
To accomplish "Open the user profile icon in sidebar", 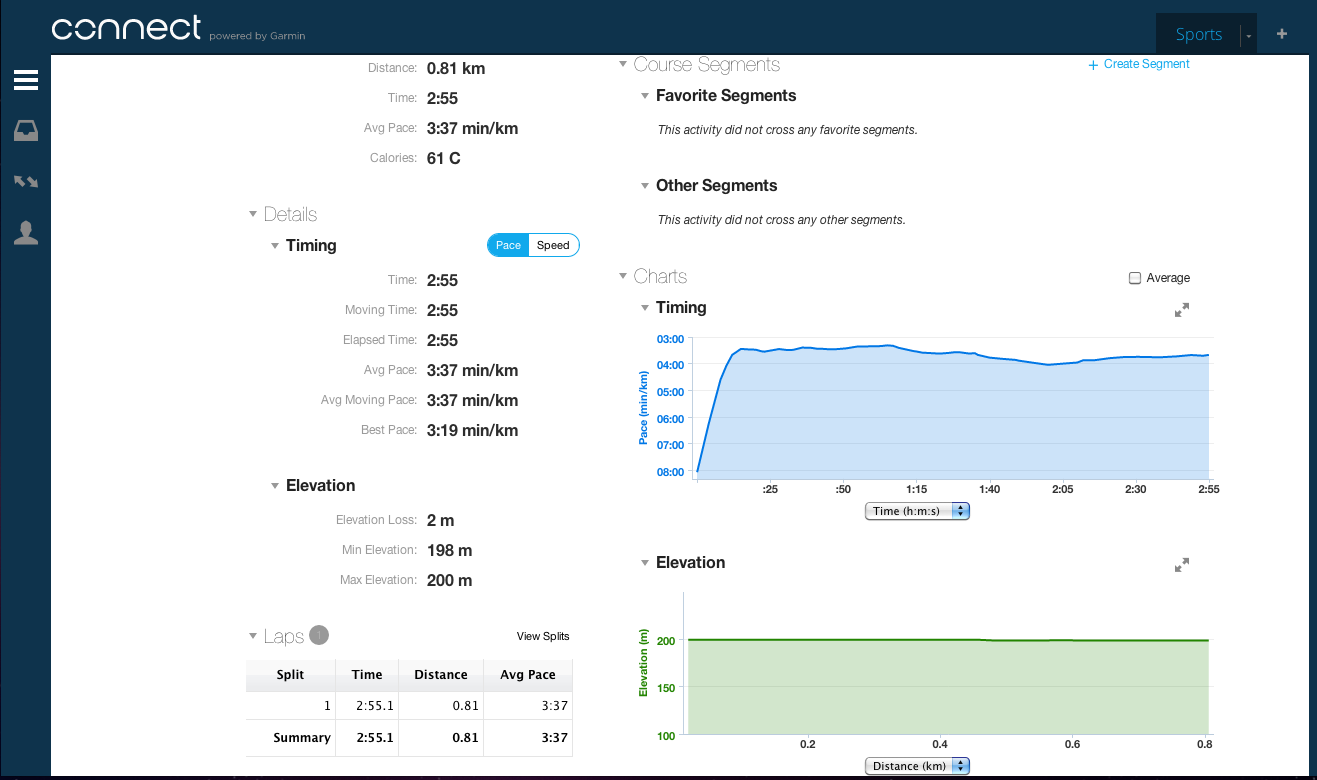I will click(x=26, y=233).
